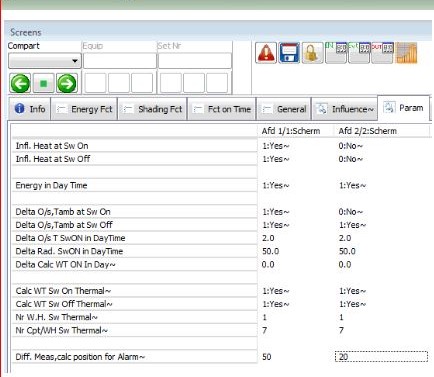This screenshot has width=434, height=377.
Task: Click the Infl. Heat at Sw On row label
Action: [x=52, y=146]
